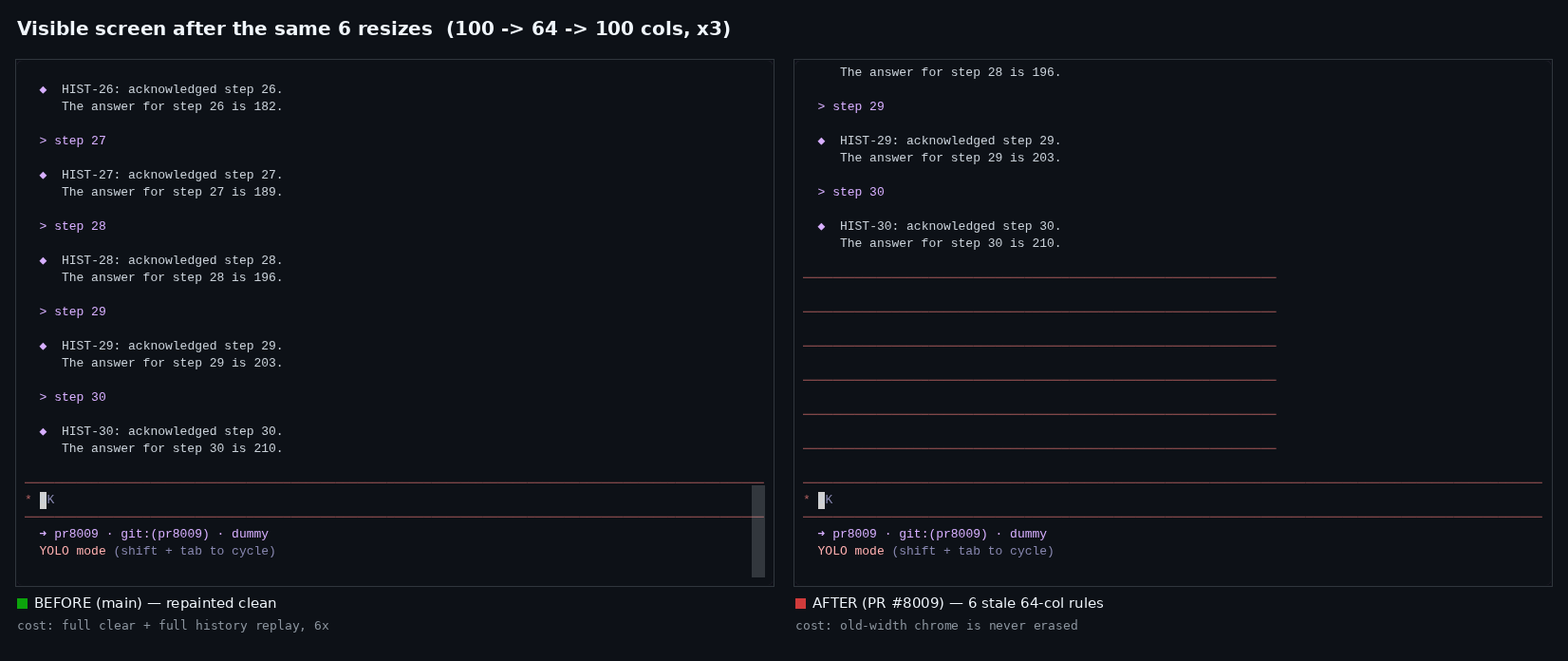Click the arrow before pr8009 in AFTER panel
Viewport: 1568px width, 661px height.
pyautogui.click(x=821, y=534)
